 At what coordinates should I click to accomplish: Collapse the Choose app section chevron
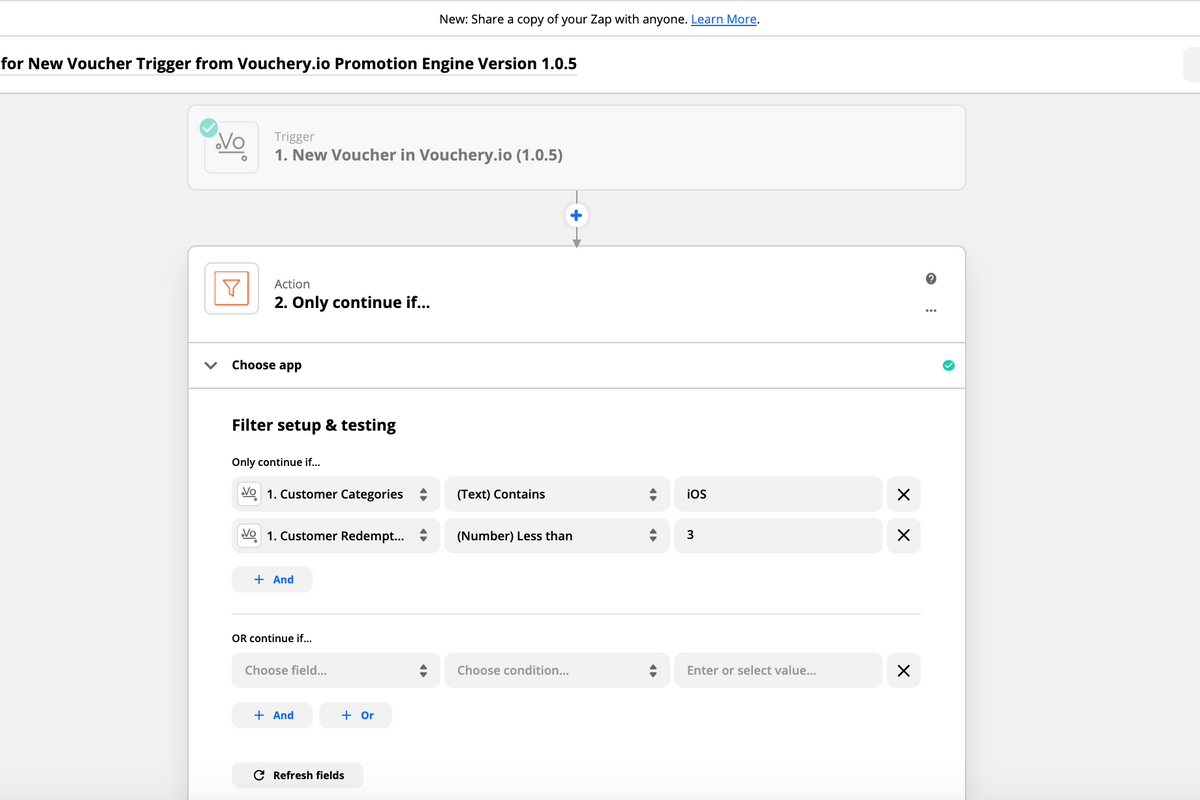click(x=210, y=365)
